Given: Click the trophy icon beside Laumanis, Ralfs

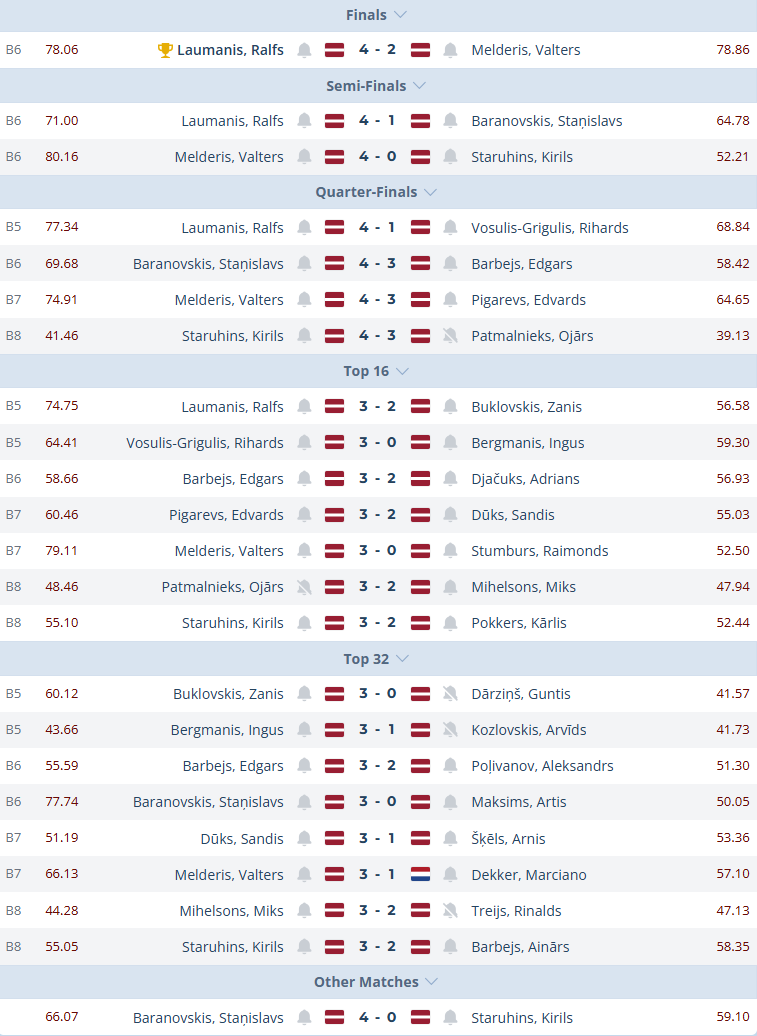Looking at the screenshot, I should [165, 50].
